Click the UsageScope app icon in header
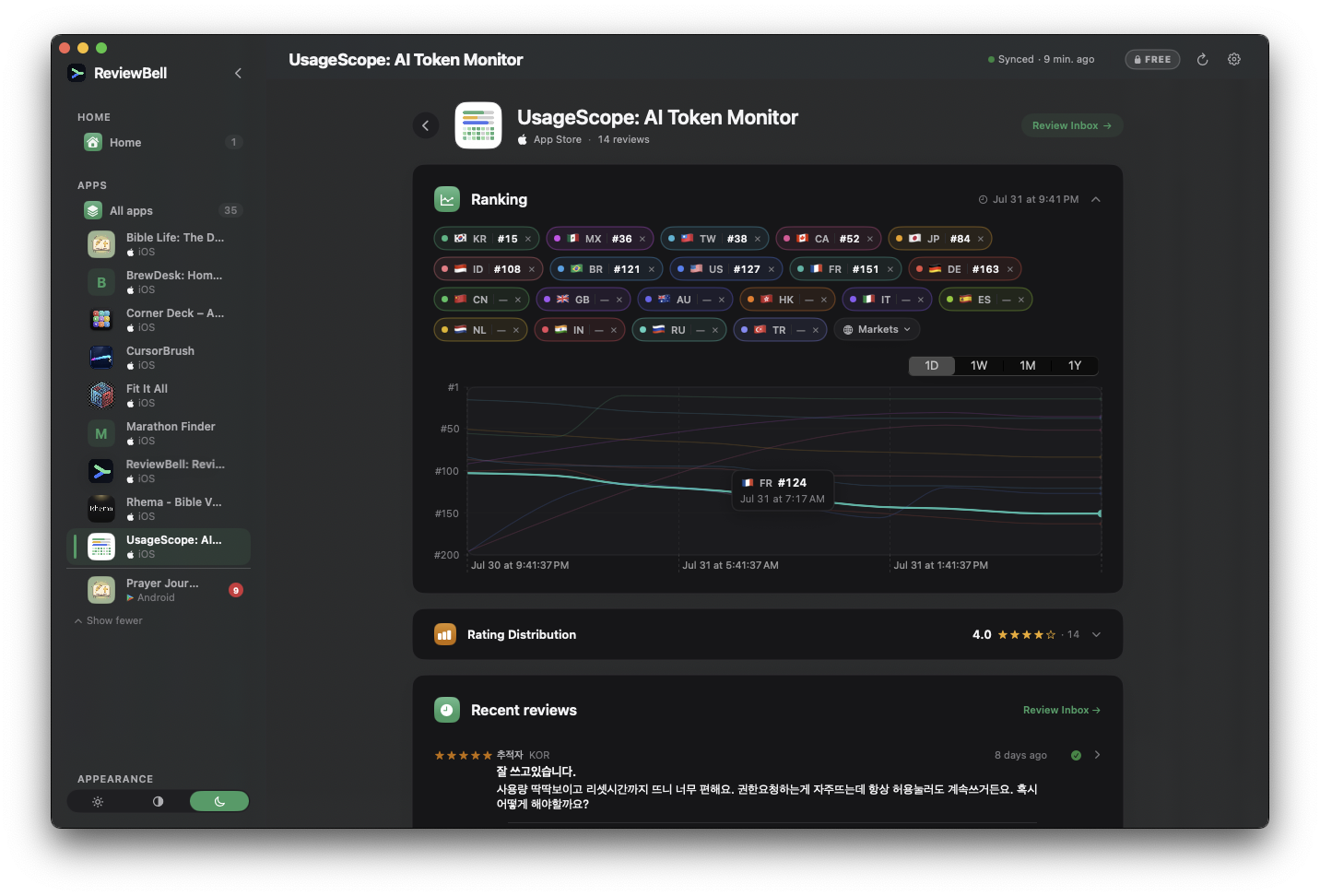The height and width of the screenshot is (896, 1320). coord(478,125)
